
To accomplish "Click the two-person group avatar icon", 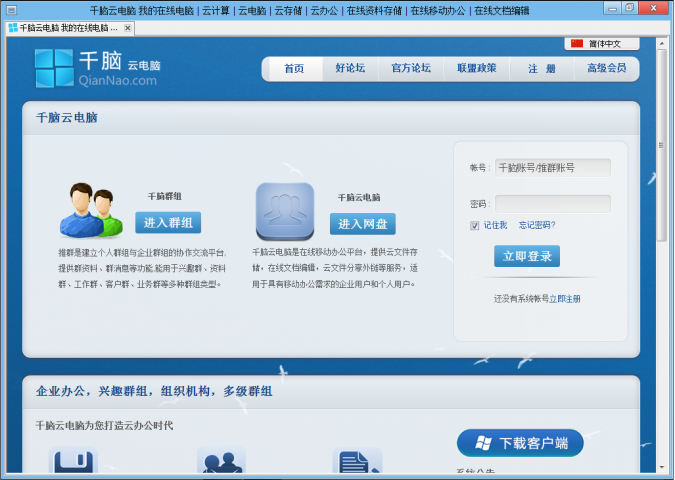I will [91, 210].
